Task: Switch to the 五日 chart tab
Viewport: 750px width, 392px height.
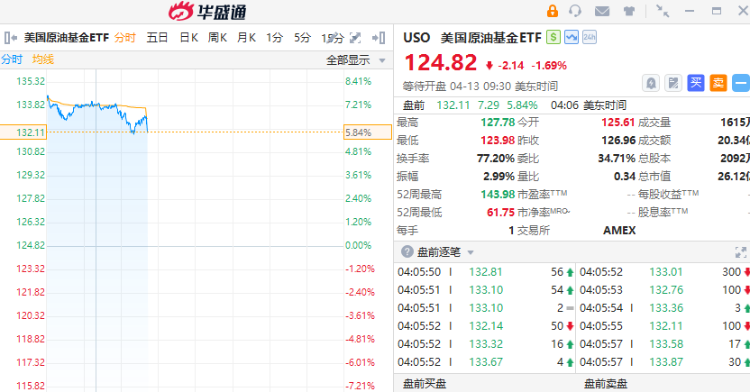Action: point(157,37)
